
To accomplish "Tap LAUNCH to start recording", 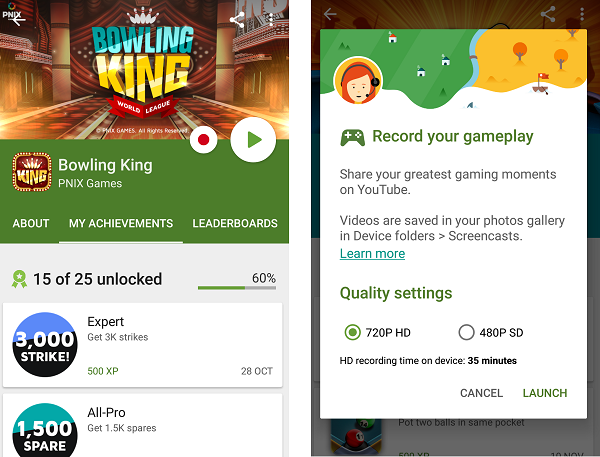I will tap(545, 393).
